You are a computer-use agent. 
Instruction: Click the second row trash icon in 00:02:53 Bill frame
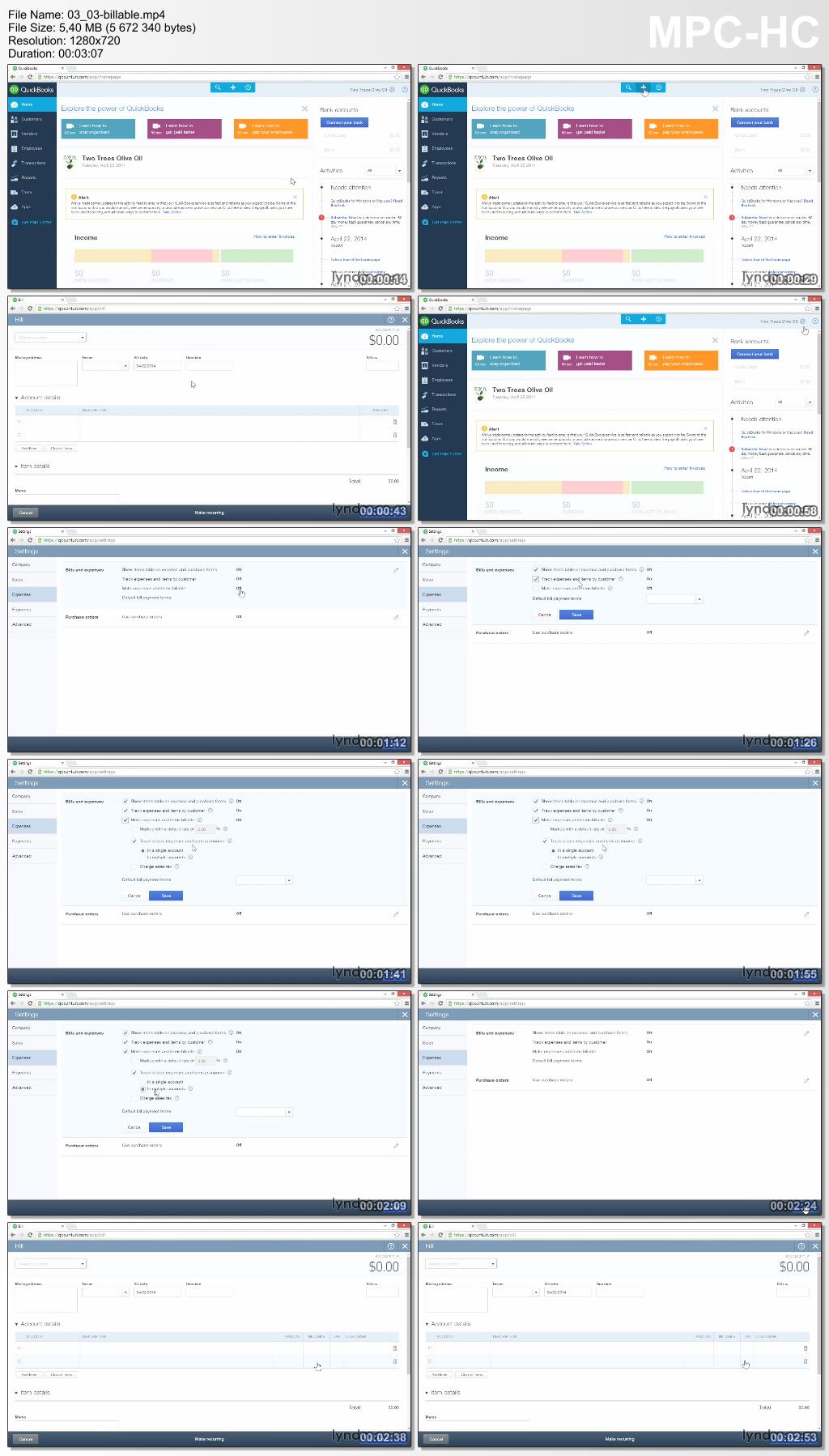pos(806,1361)
